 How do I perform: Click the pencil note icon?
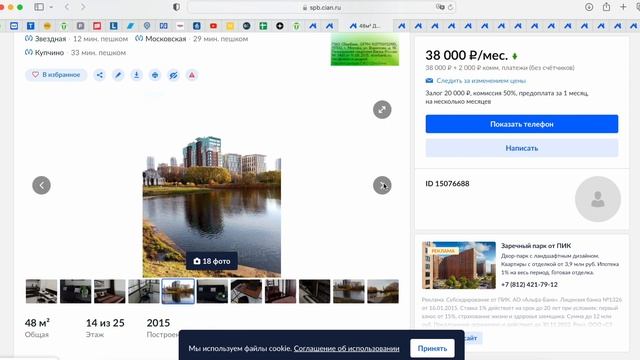click(118, 75)
